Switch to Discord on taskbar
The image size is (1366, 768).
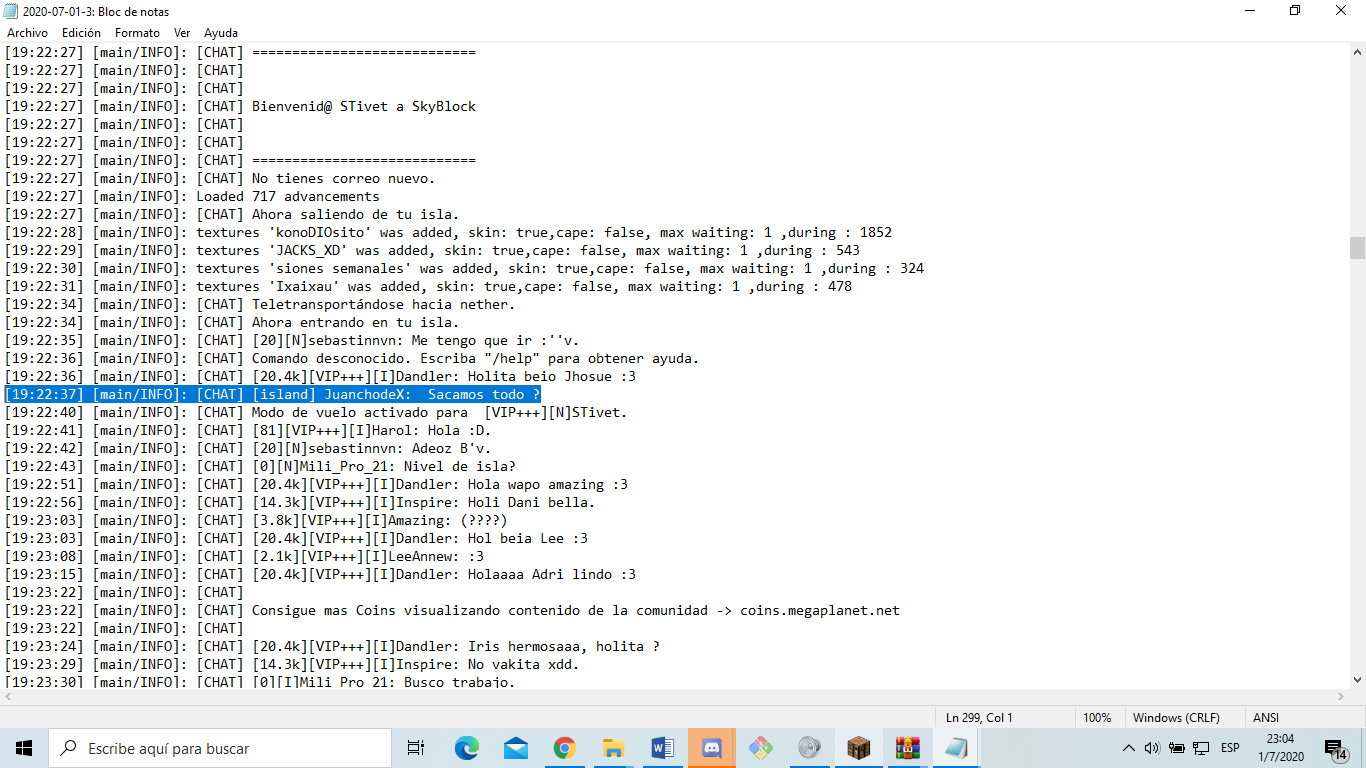[712, 748]
